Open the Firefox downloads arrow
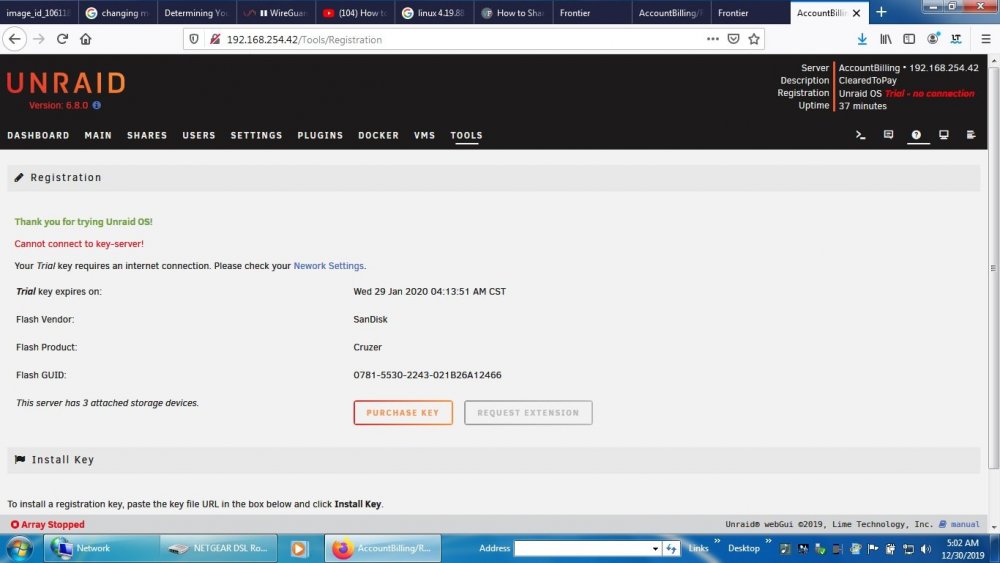The width and height of the screenshot is (1000, 563). coord(862,39)
